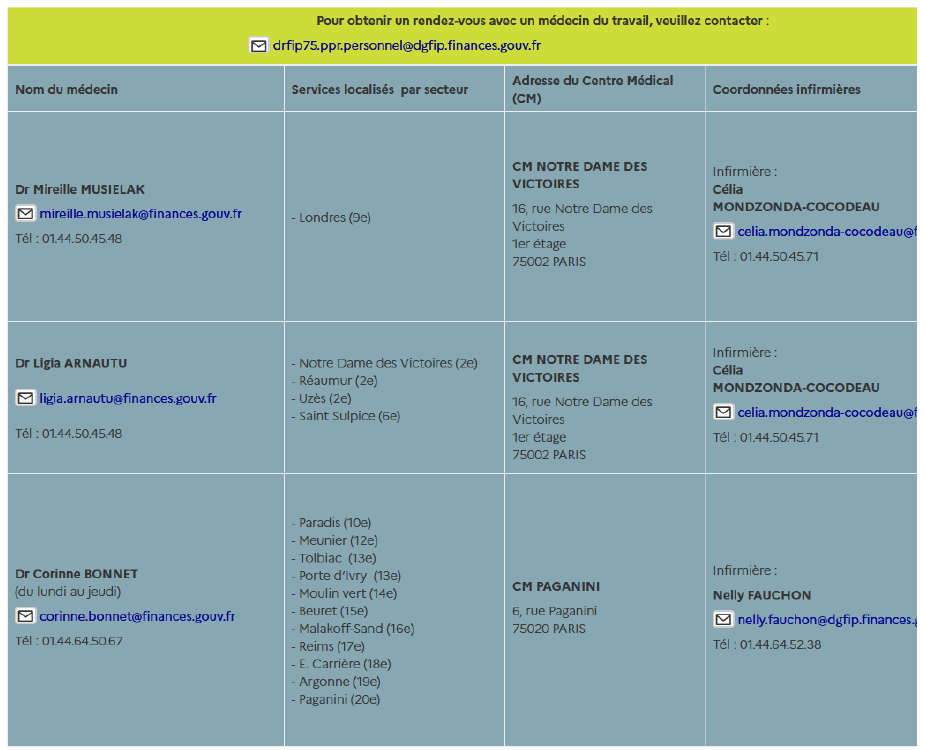Open celia.mondzonda-cocodeau link in Dr MUSIELAK row

[x=827, y=231]
